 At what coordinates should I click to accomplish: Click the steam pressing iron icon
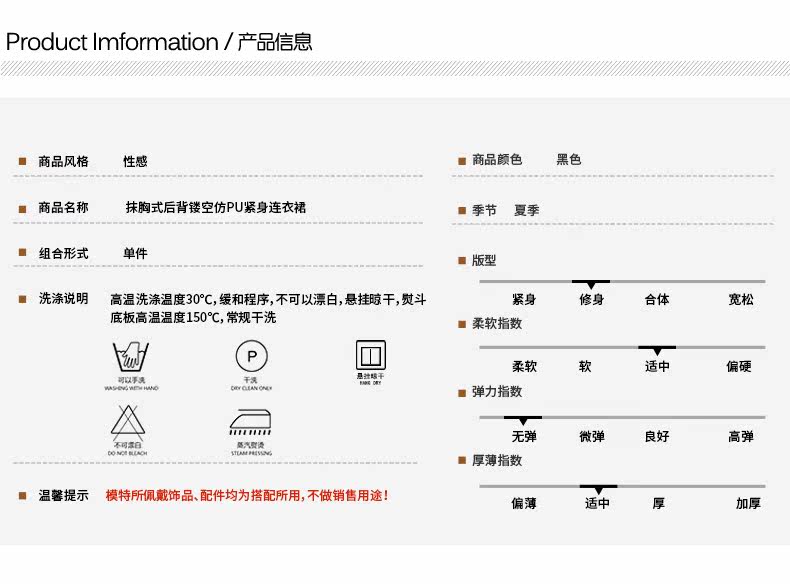(250, 422)
